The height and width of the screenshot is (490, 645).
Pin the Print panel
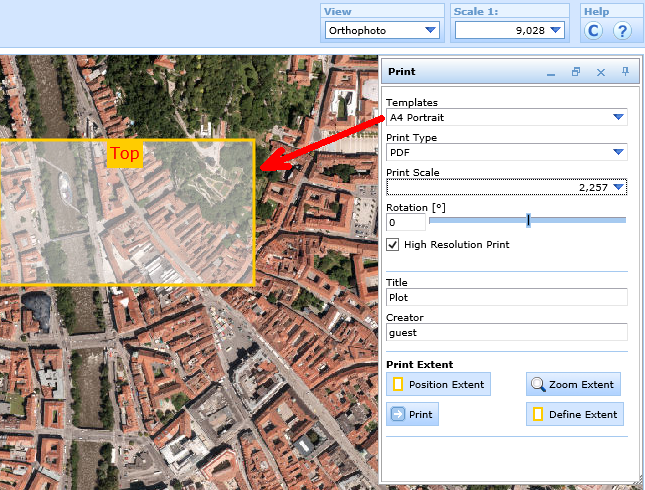coord(625,72)
